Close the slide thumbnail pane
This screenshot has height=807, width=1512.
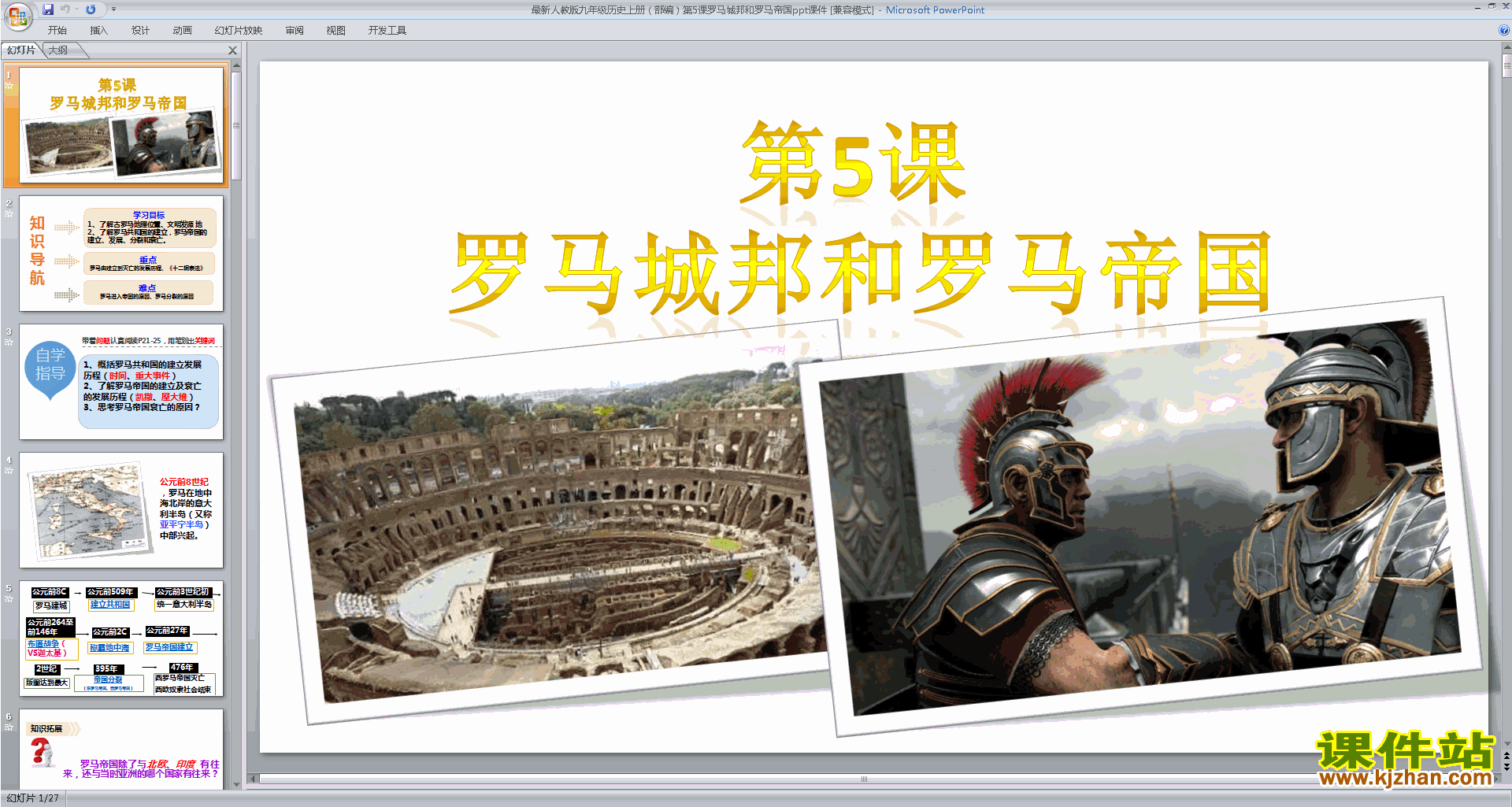tap(232, 50)
